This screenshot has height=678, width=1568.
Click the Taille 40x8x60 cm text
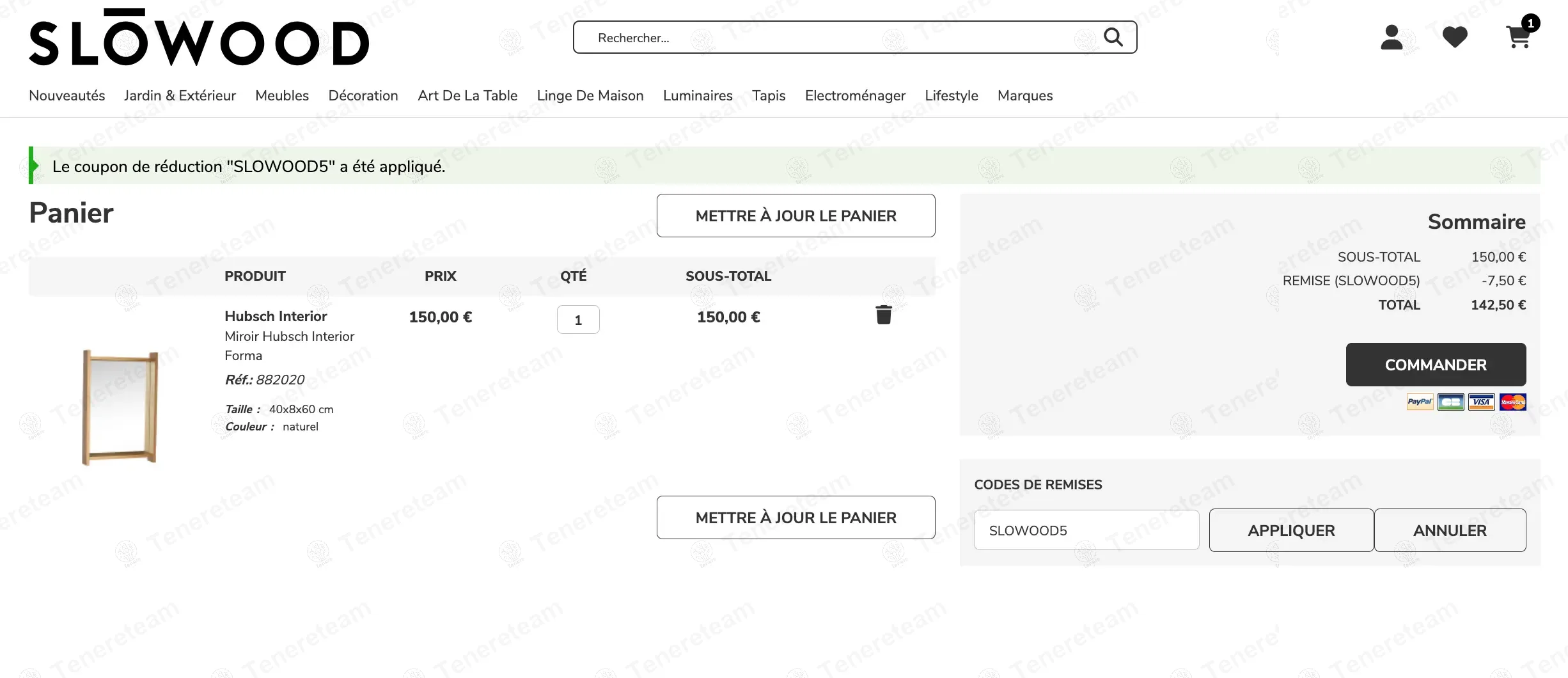(x=279, y=409)
